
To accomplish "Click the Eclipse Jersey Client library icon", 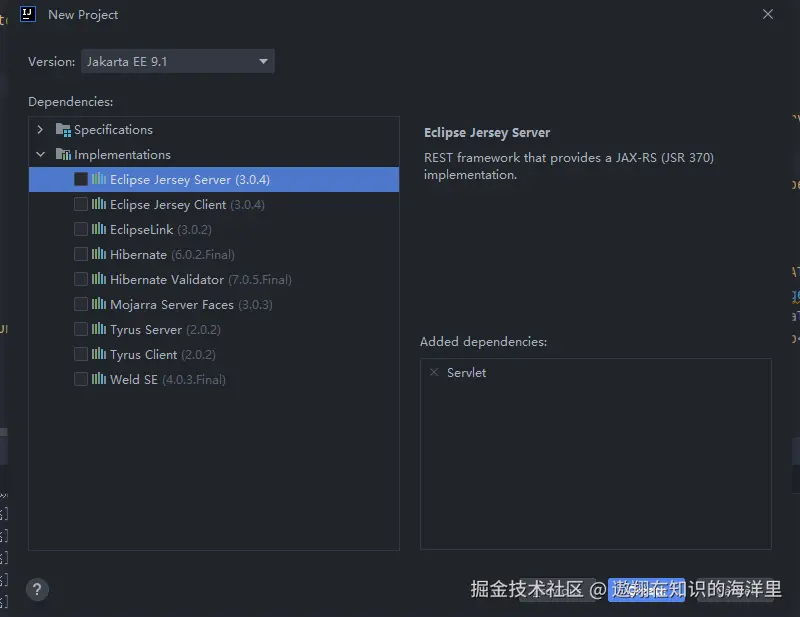I will coord(99,204).
